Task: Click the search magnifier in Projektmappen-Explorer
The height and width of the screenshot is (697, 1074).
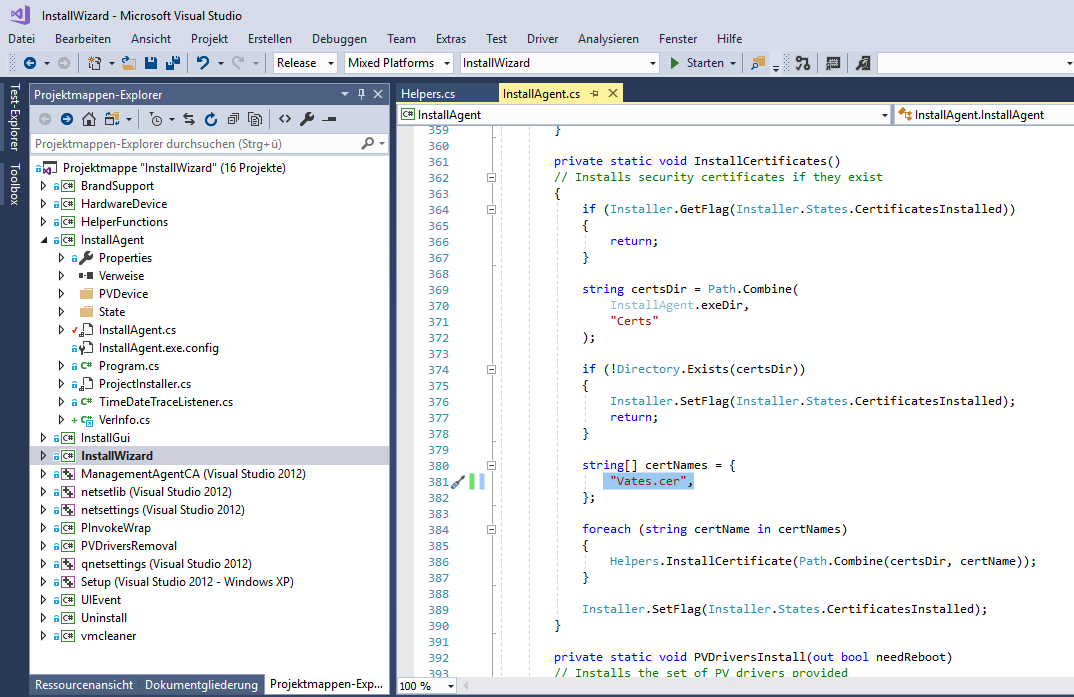Action: click(x=368, y=144)
